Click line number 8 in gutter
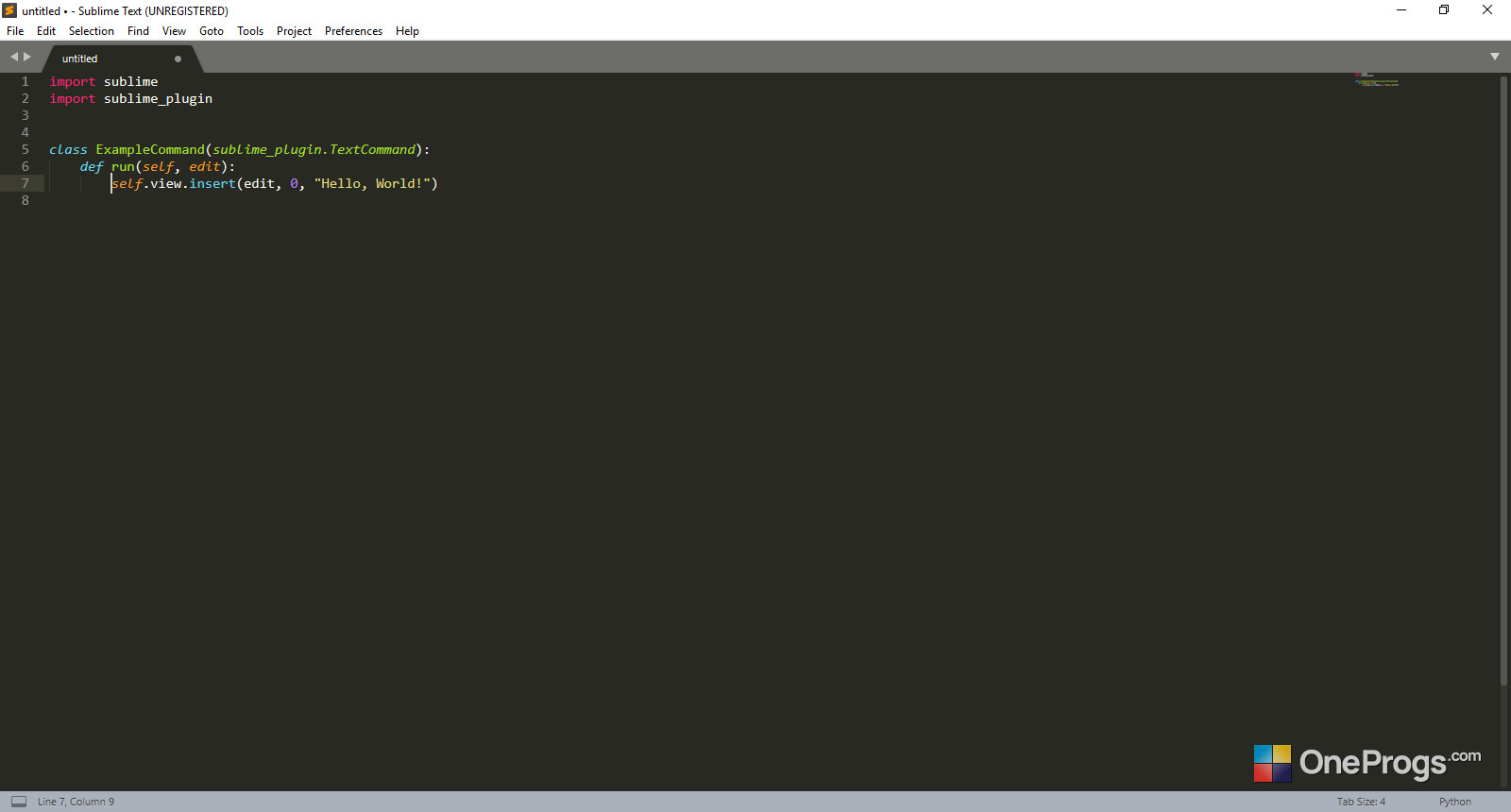The height and width of the screenshot is (812, 1511). (25, 201)
